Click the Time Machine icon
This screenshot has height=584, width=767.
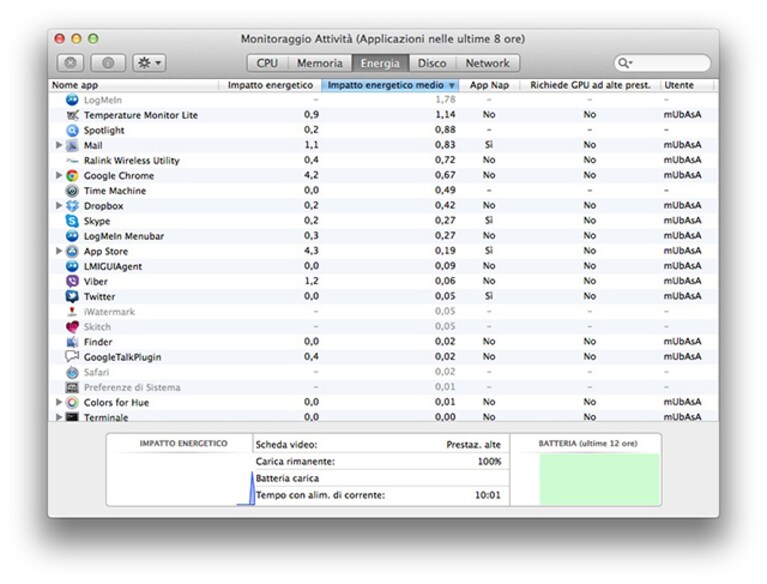[72, 191]
